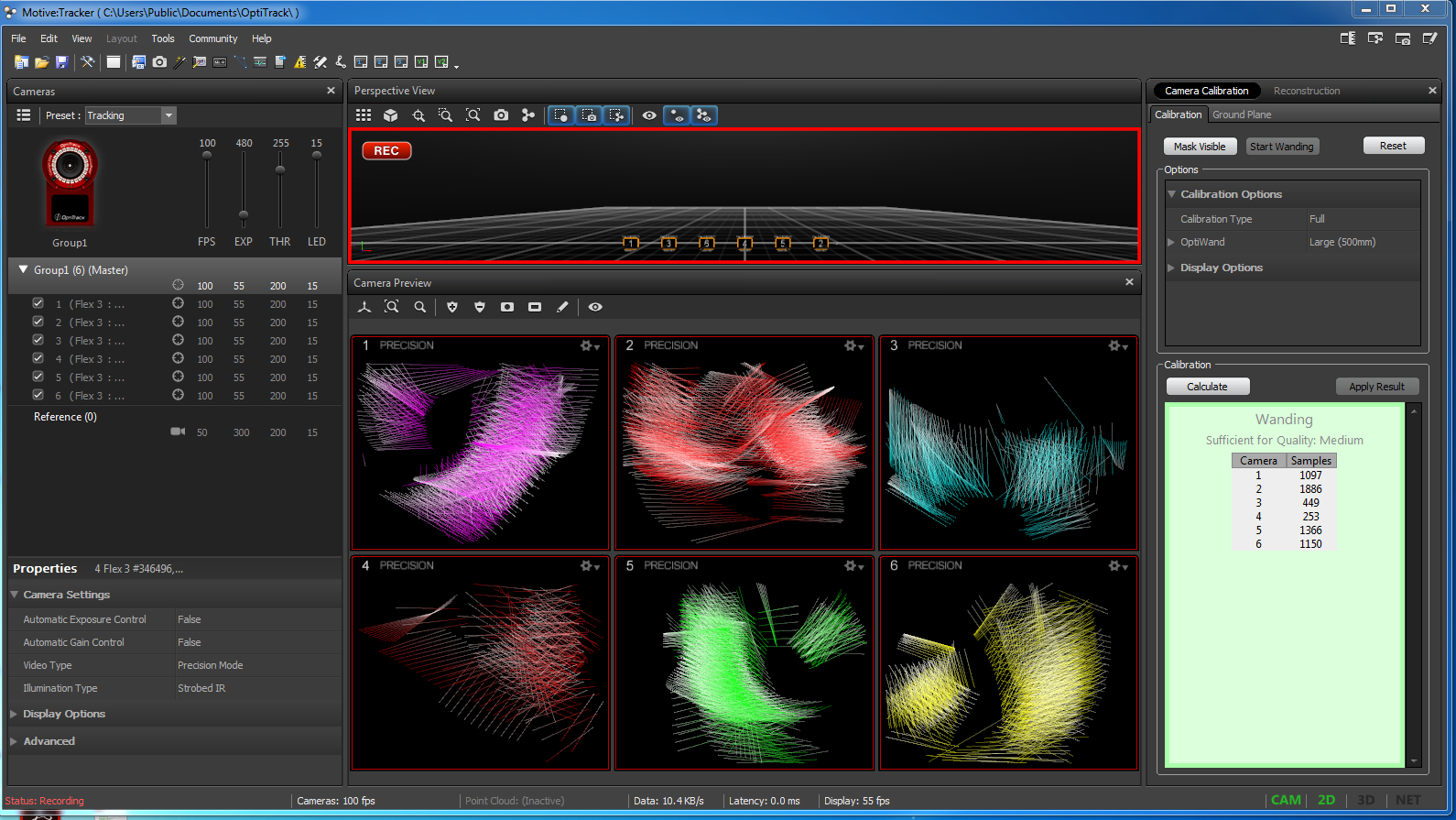
Task: Click the REC recording indicator
Action: click(386, 151)
